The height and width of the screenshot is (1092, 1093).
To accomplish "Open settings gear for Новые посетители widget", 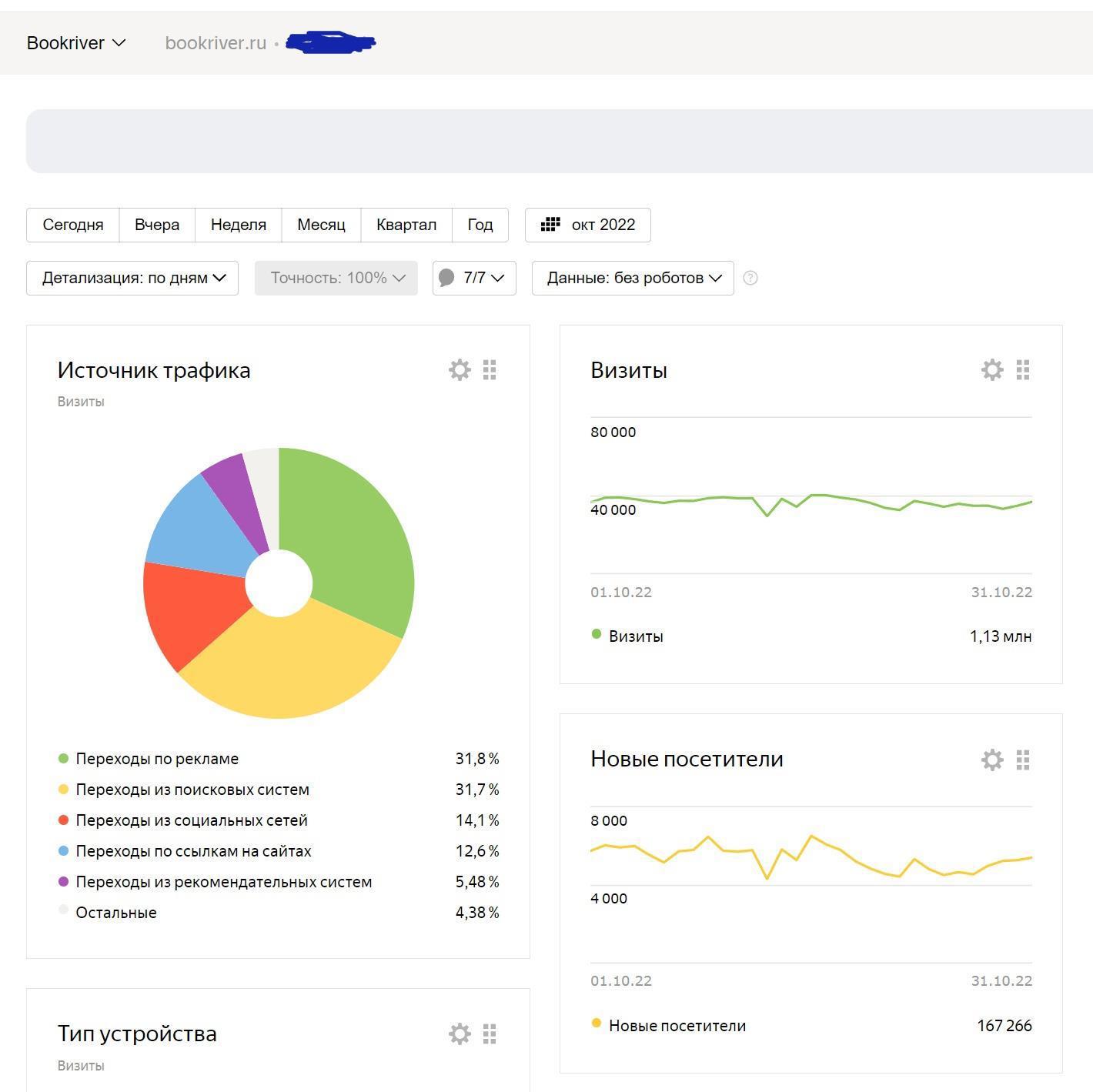I will click(x=992, y=760).
